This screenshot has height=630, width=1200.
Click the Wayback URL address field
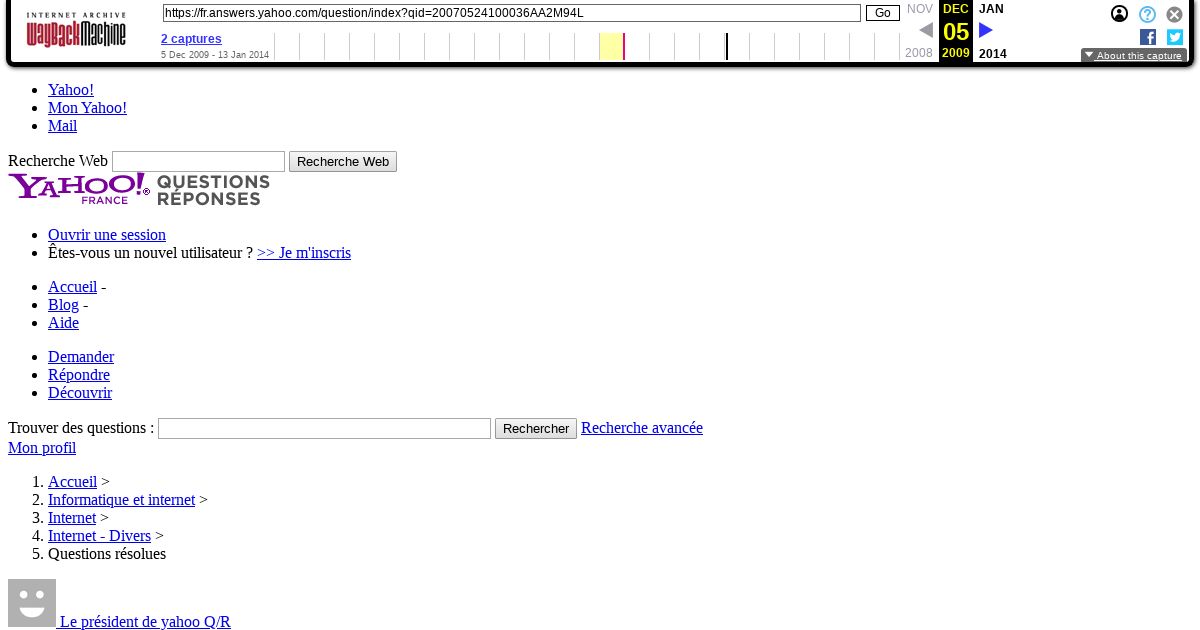[x=511, y=13]
